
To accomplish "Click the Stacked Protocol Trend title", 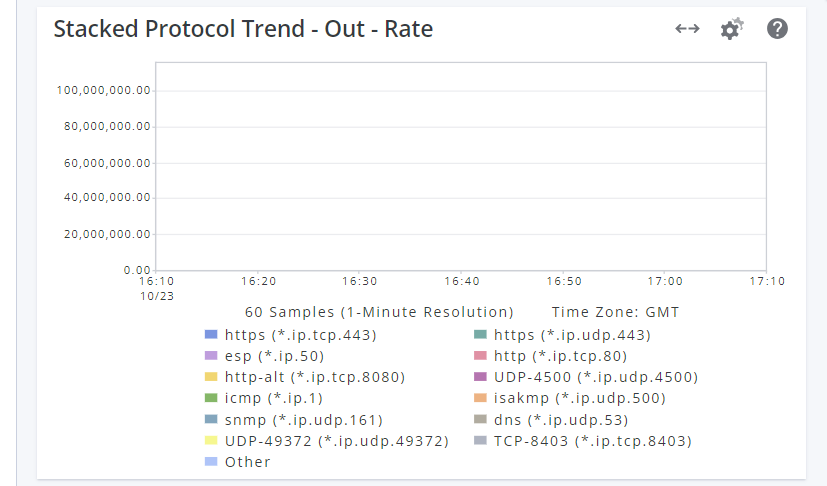I will click(x=243, y=29).
